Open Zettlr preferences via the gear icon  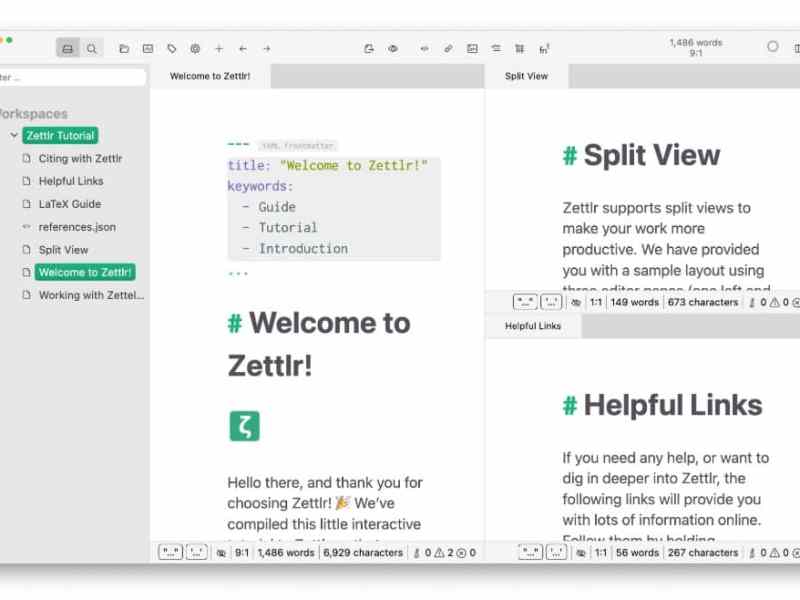[x=196, y=48]
